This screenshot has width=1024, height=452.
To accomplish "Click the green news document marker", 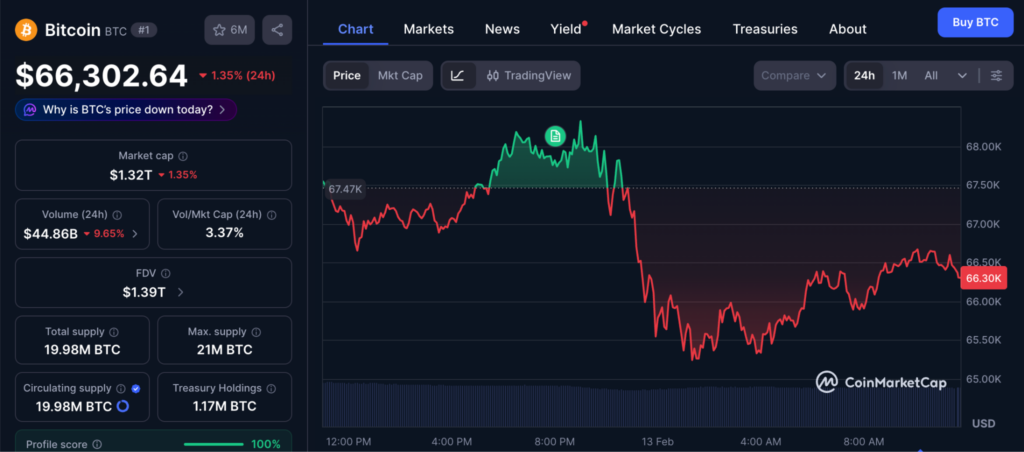I will coord(555,136).
